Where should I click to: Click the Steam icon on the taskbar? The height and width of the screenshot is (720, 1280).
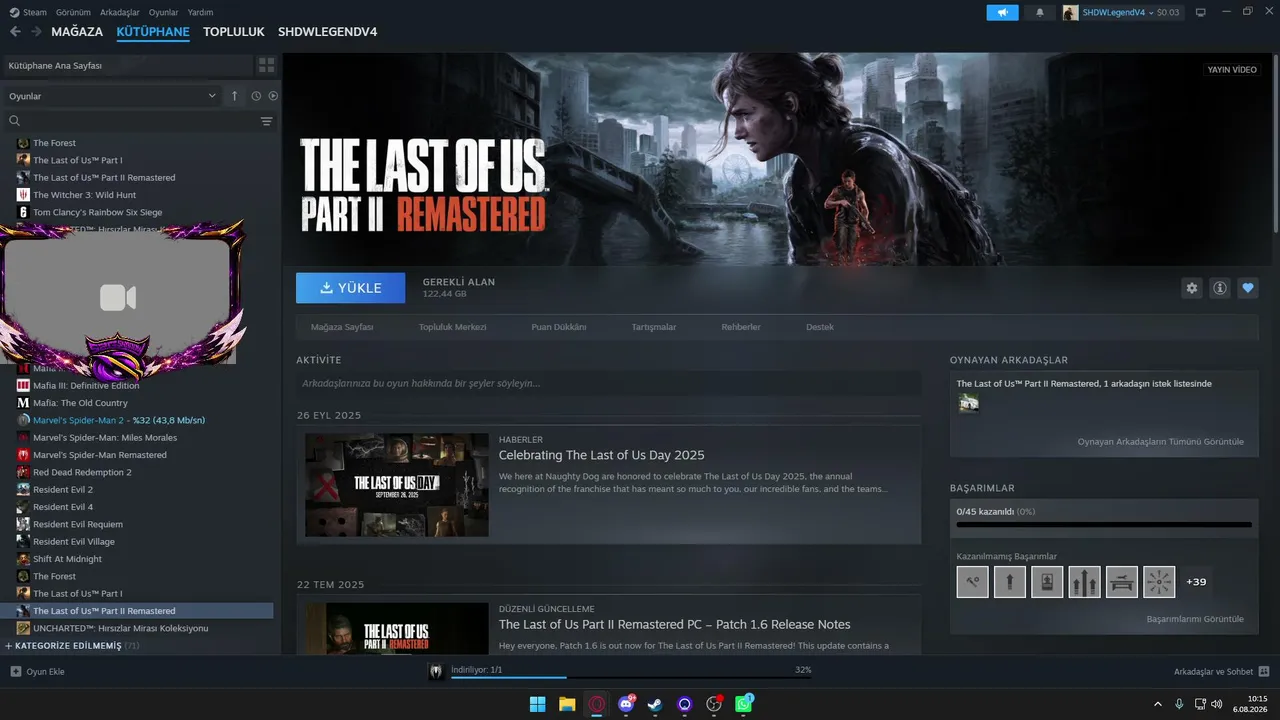click(x=655, y=704)
